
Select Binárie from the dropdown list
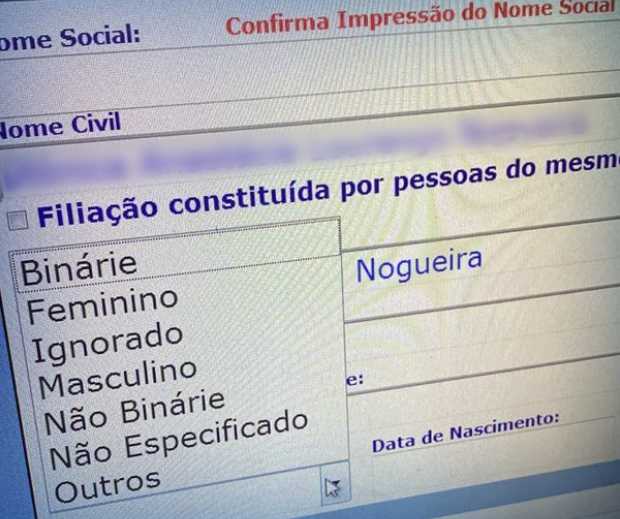coord(78,267)
